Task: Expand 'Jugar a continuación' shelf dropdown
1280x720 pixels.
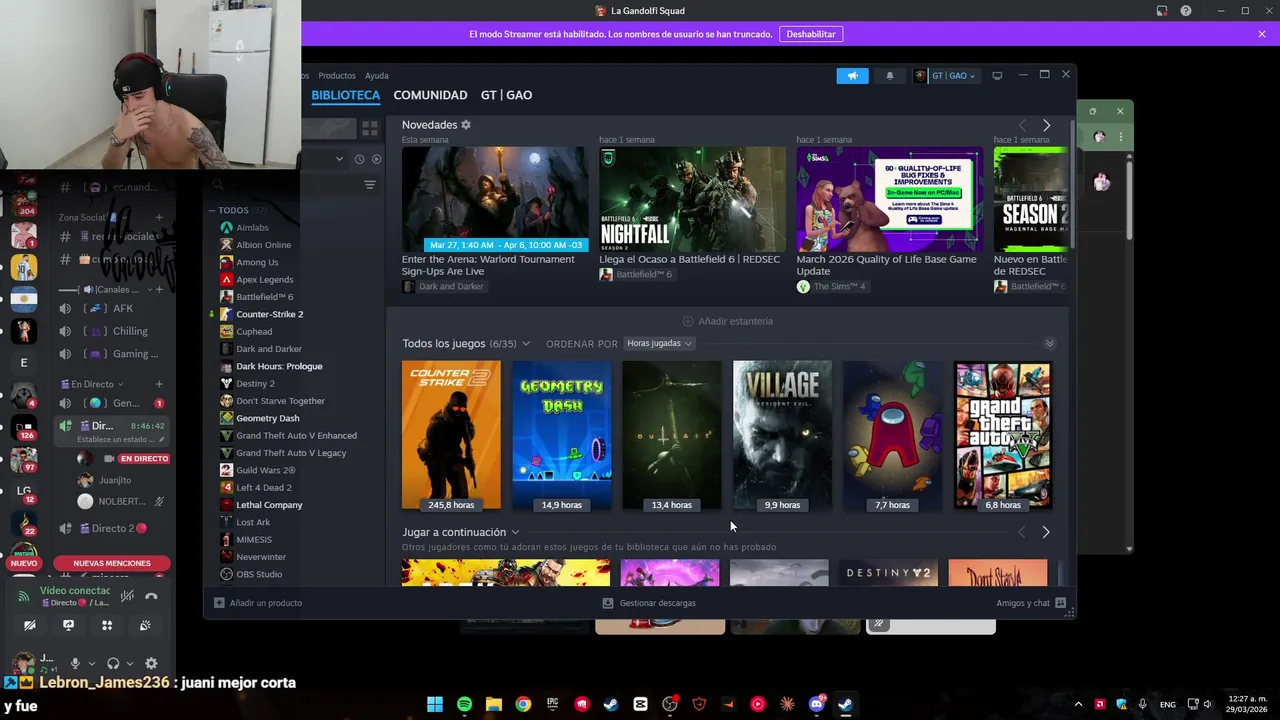Action: coord(515,532)
